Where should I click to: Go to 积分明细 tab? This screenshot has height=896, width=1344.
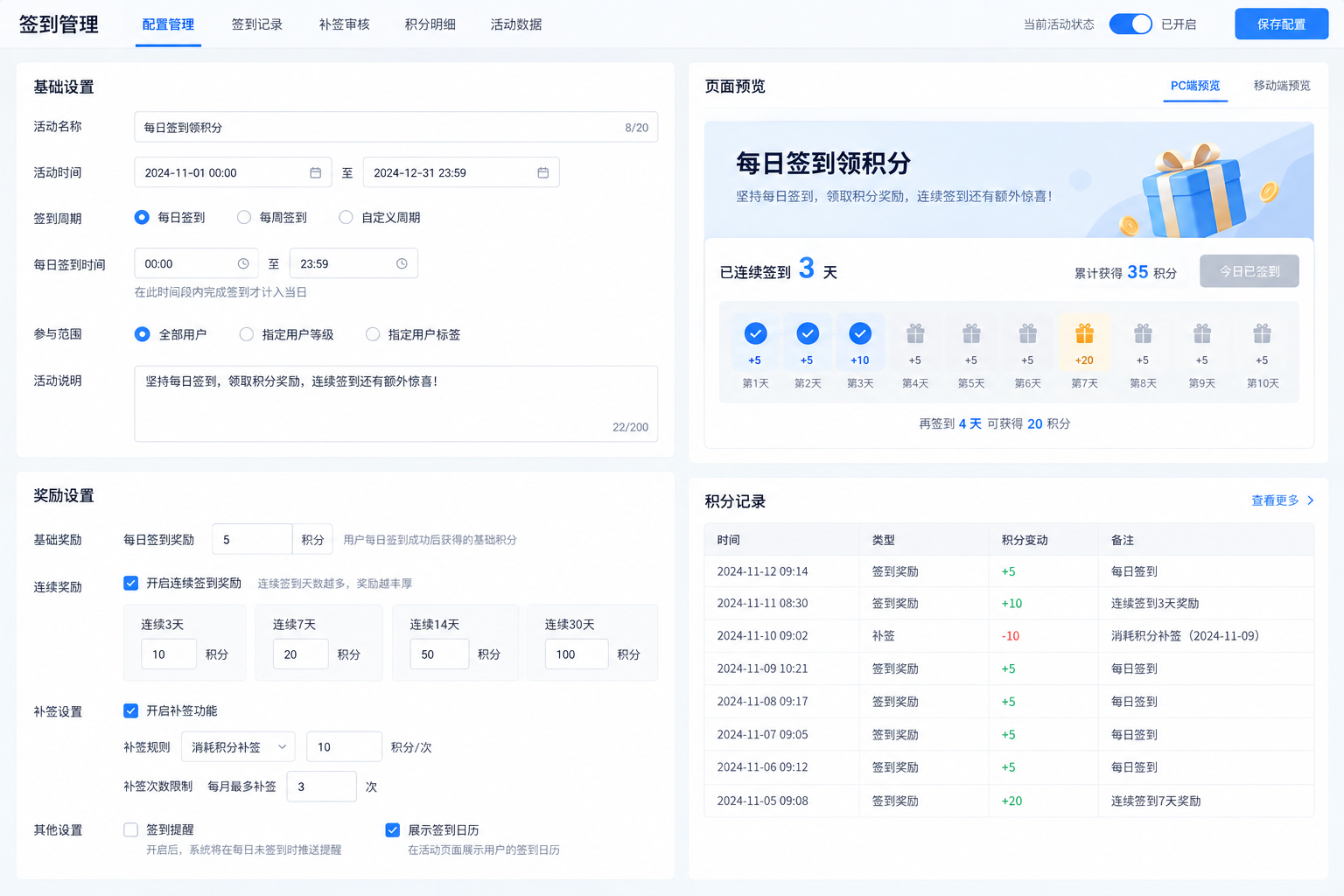tap(430, 24)
